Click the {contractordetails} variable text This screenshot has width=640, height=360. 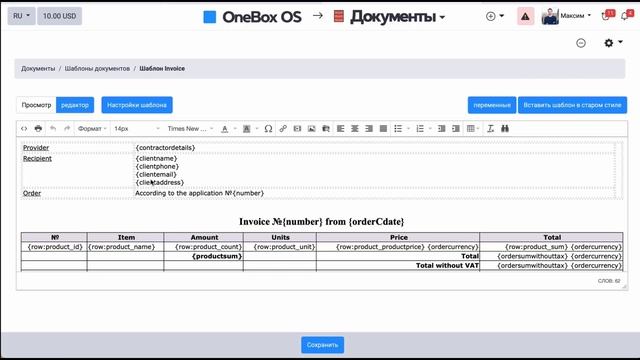point(165,147)
